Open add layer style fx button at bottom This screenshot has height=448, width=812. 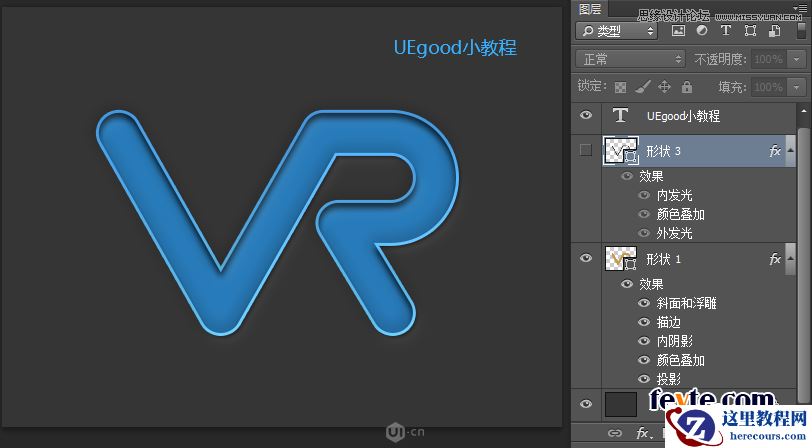click(644, 433)
